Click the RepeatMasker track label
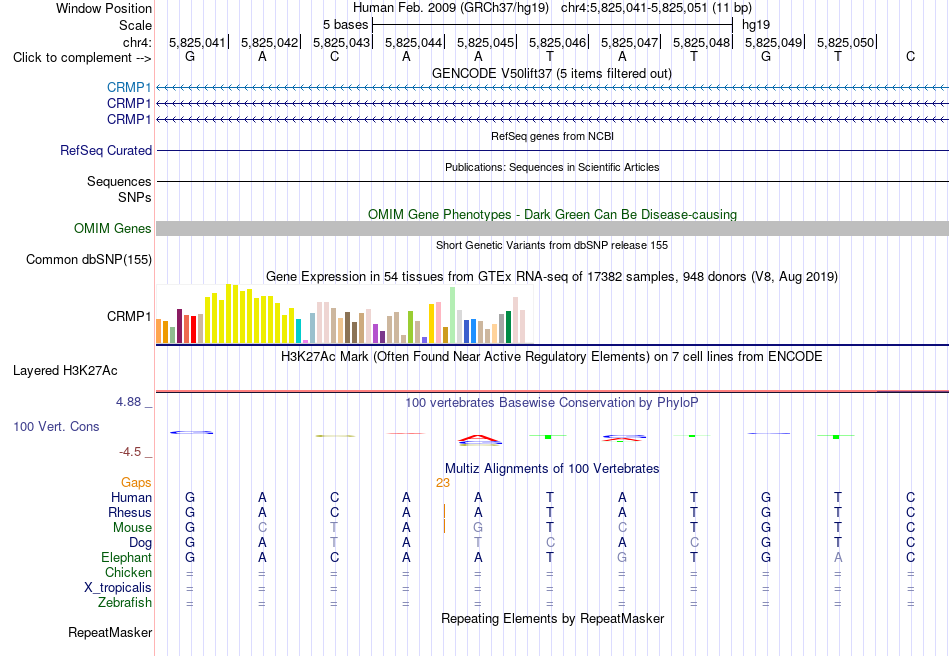 point(110,632)
